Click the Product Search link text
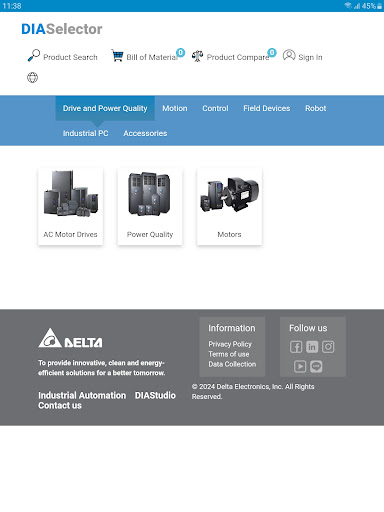The image size is (384, 512). pos(70,57)
